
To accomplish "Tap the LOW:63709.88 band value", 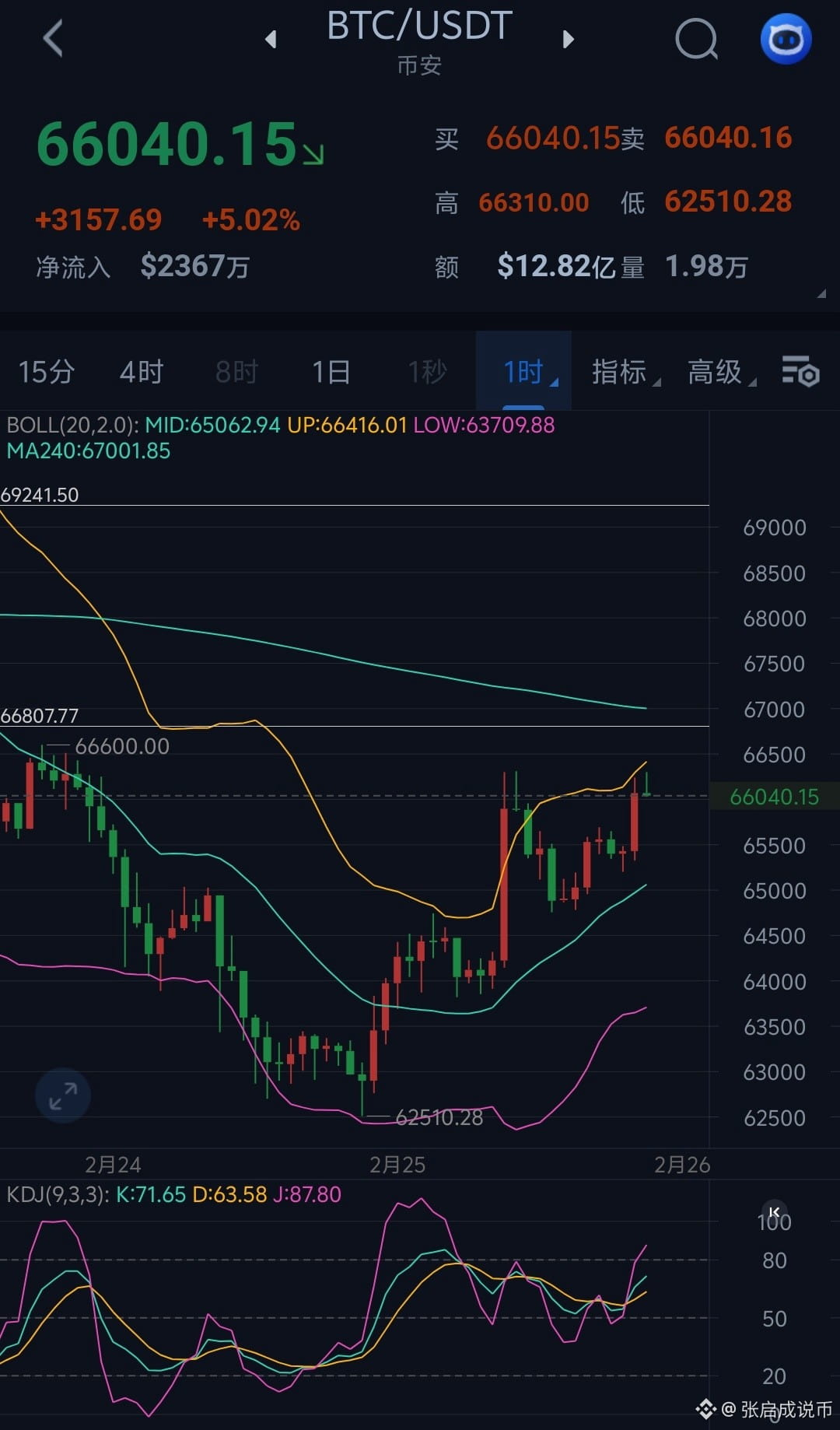I will coord(484,425).
